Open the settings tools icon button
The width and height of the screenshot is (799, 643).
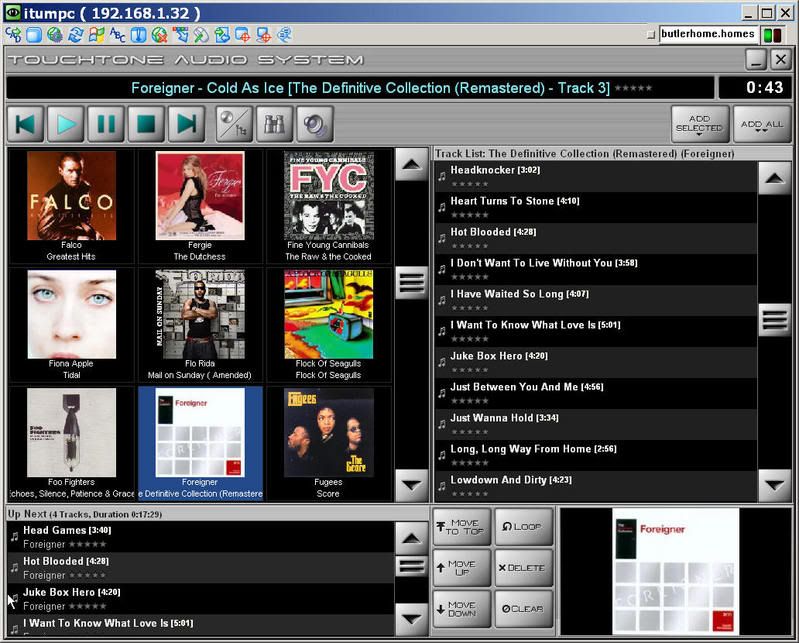tap(234, 124)
